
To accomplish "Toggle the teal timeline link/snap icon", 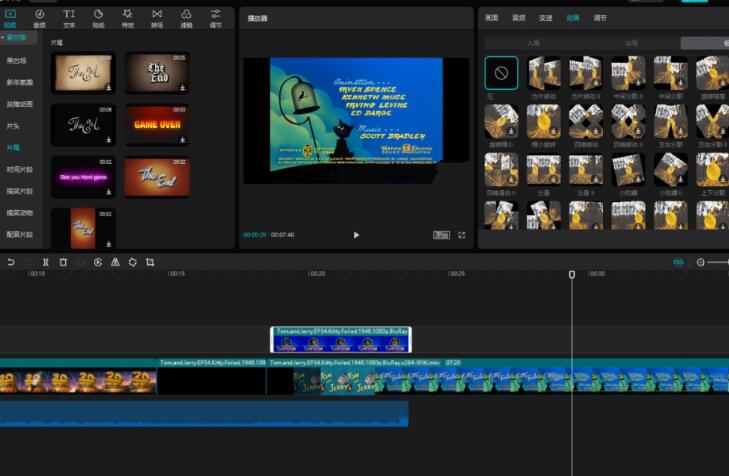I will tap(678, 262).
